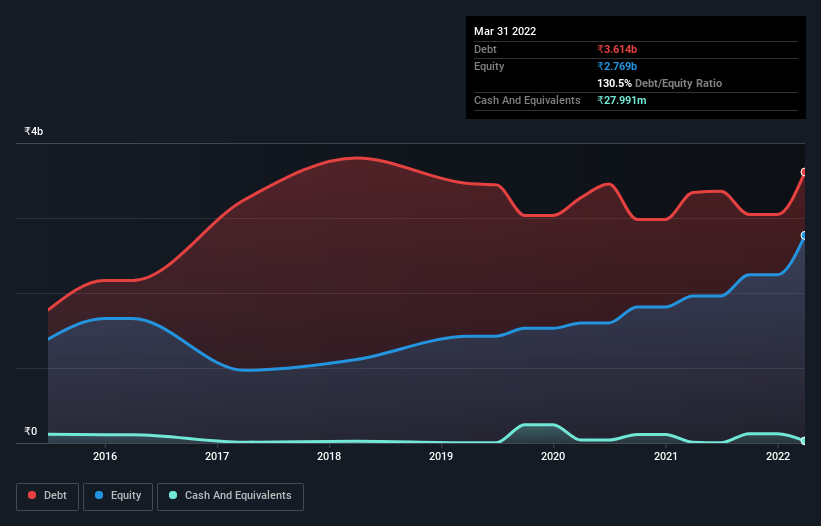Image resolution: width=821 pixels, height=526 pixels.
Task: Click the 2021 x-axis label
Action: 665,456
